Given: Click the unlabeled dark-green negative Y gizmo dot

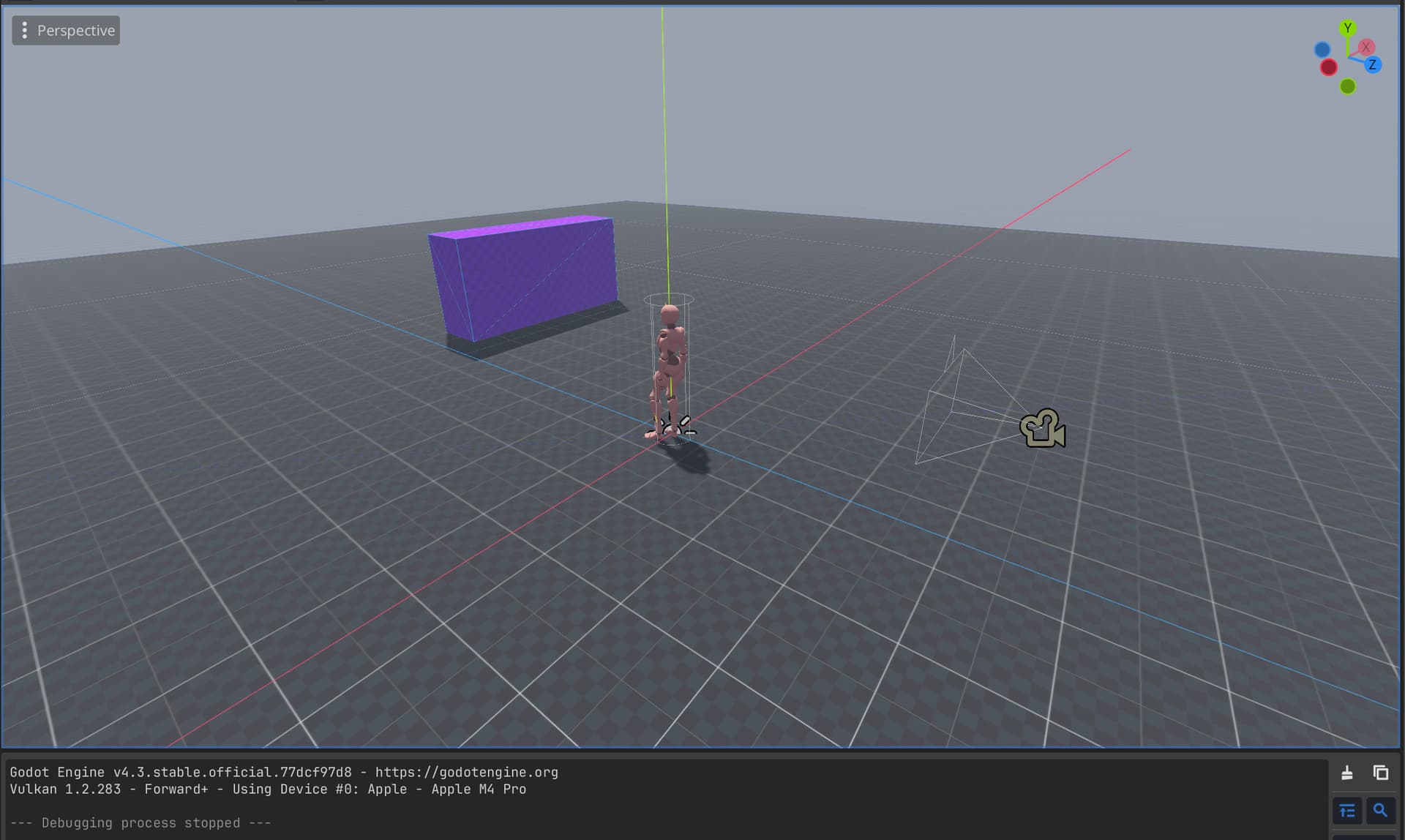Looking at the screenshot, I should pos(1347,86).
